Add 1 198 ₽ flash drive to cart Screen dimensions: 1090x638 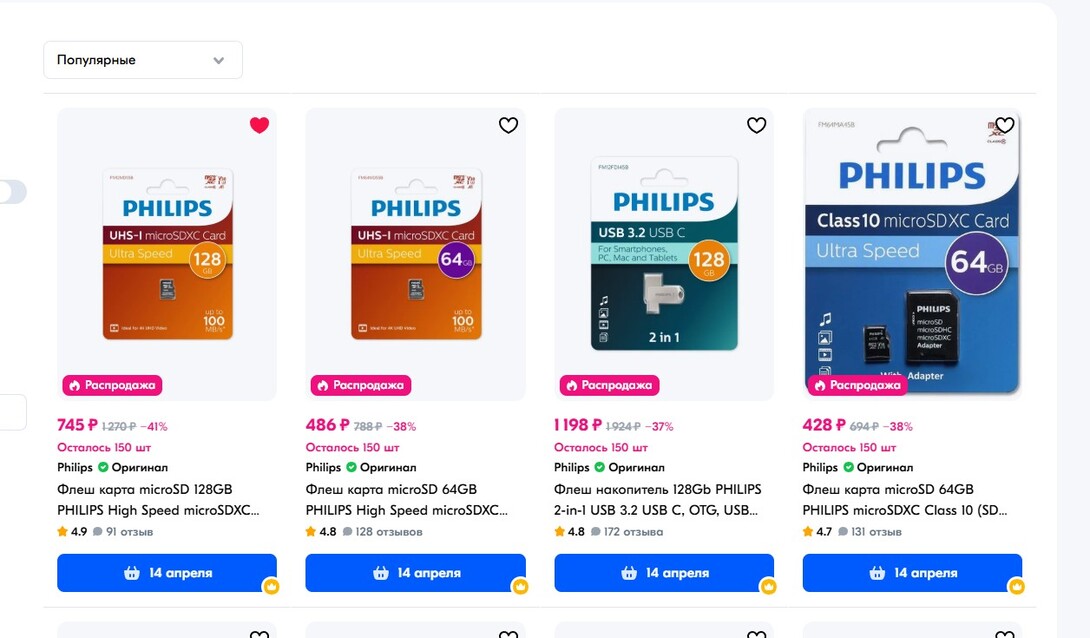click(664, 573)
